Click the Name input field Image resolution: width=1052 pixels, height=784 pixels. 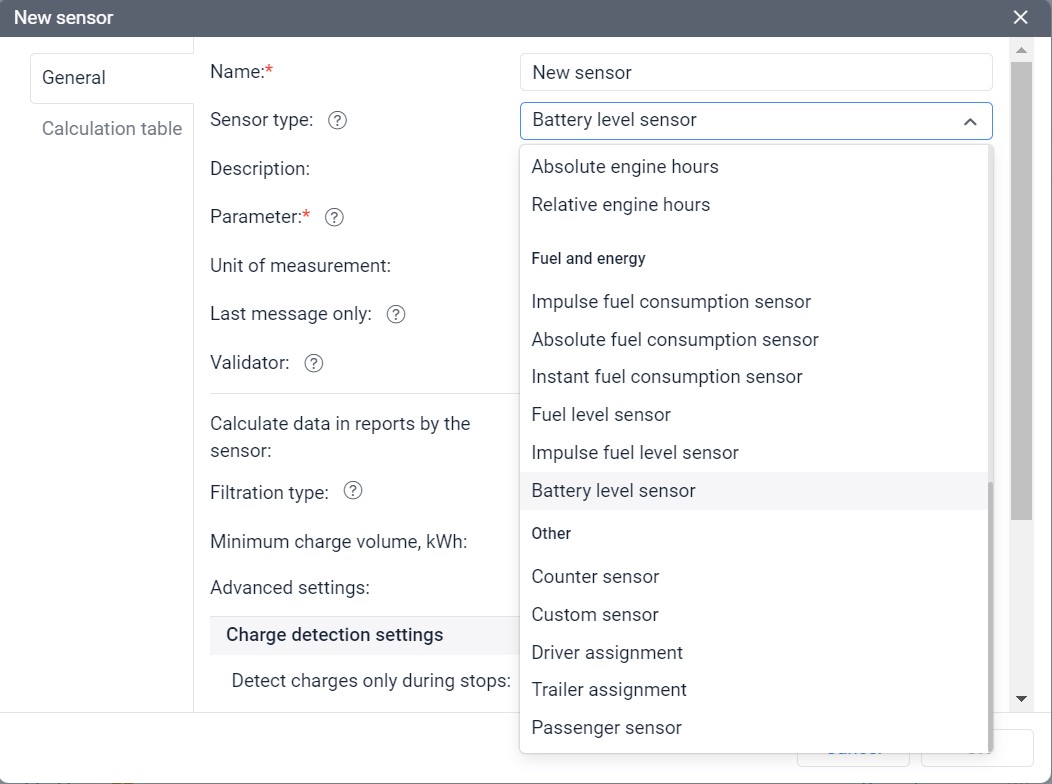755,72
